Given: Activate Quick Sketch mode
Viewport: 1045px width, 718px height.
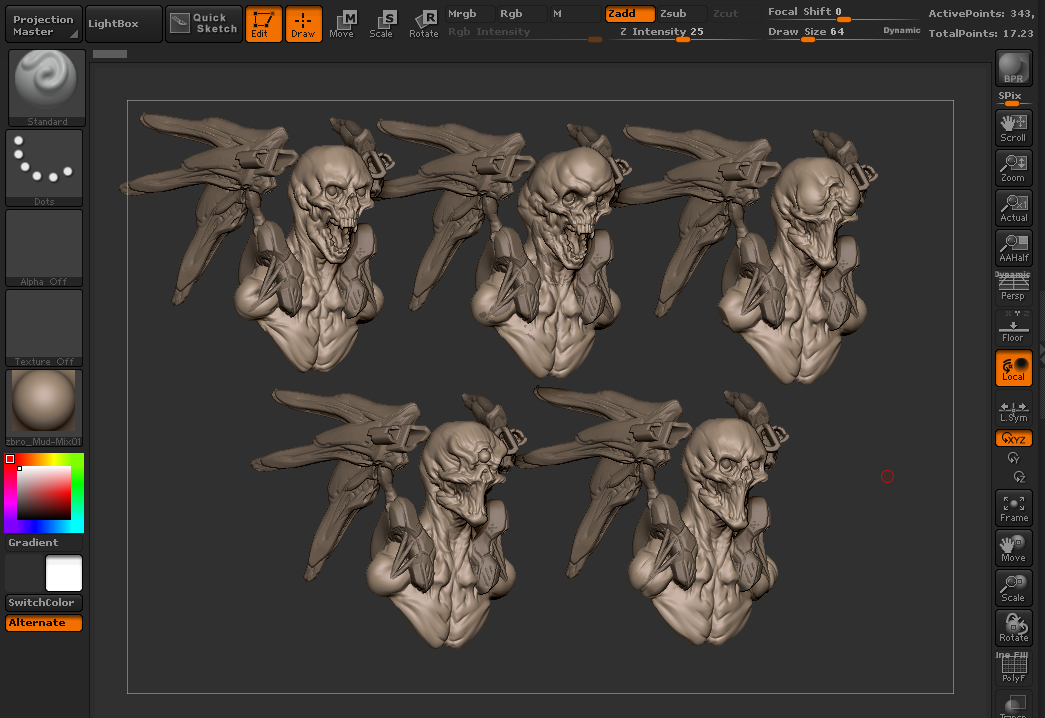Looking at the screenshot, I should click(x=203, y=25).
